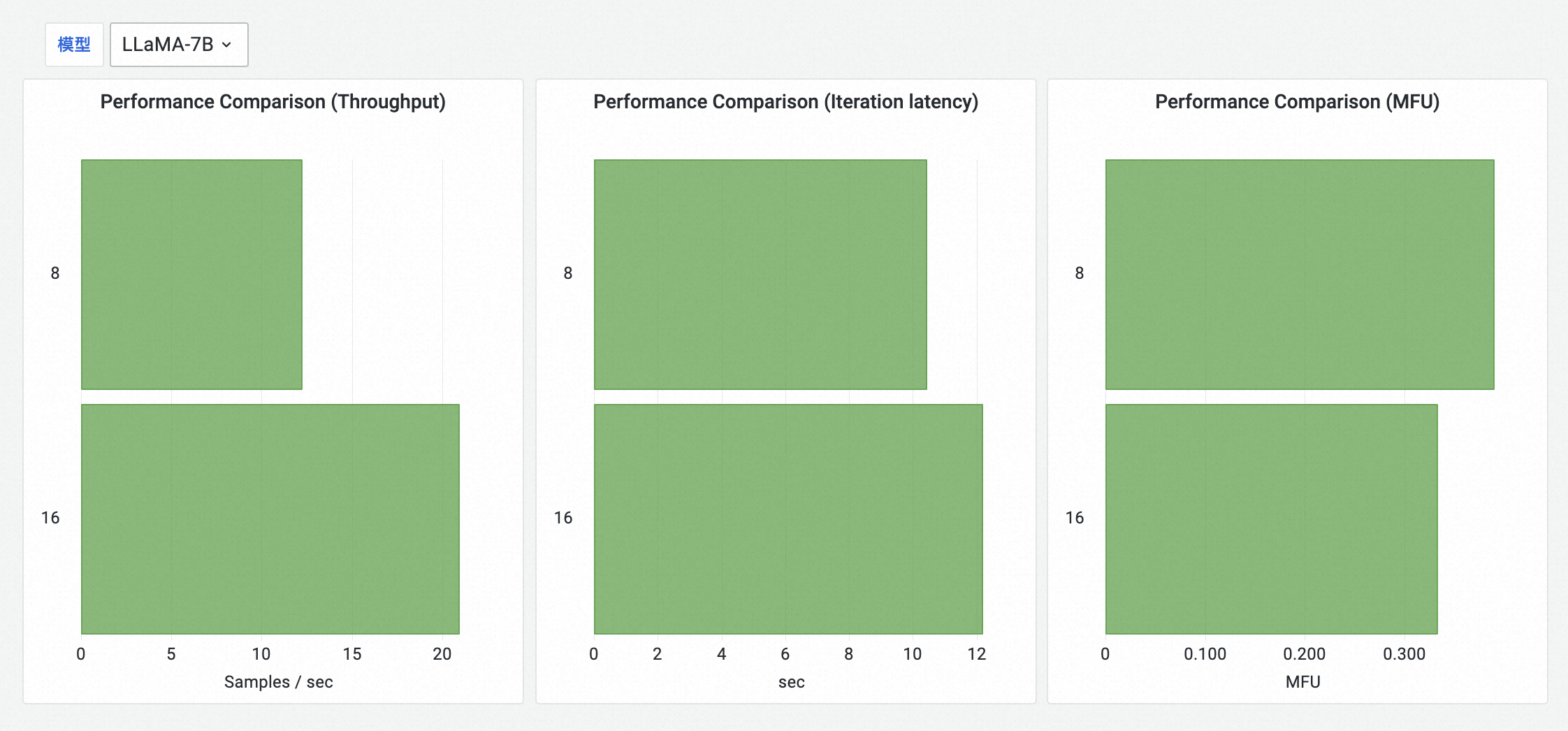Click the 20 tick on Throughput axis

(442, 654)
